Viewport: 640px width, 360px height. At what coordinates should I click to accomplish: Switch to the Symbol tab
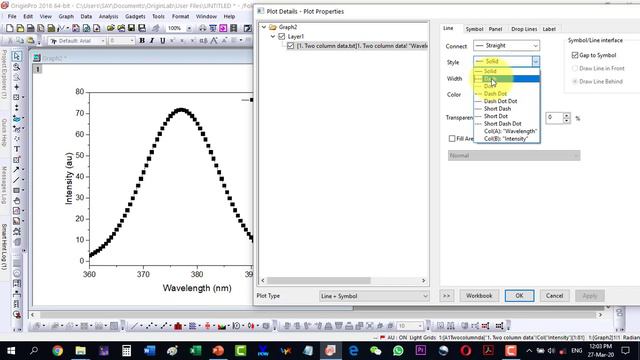pyautogui.click(x=474, y=29)
